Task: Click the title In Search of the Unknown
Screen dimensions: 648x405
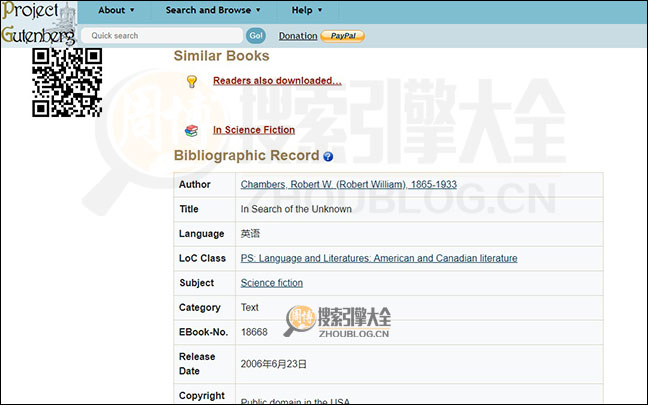Action: point(295,210)
